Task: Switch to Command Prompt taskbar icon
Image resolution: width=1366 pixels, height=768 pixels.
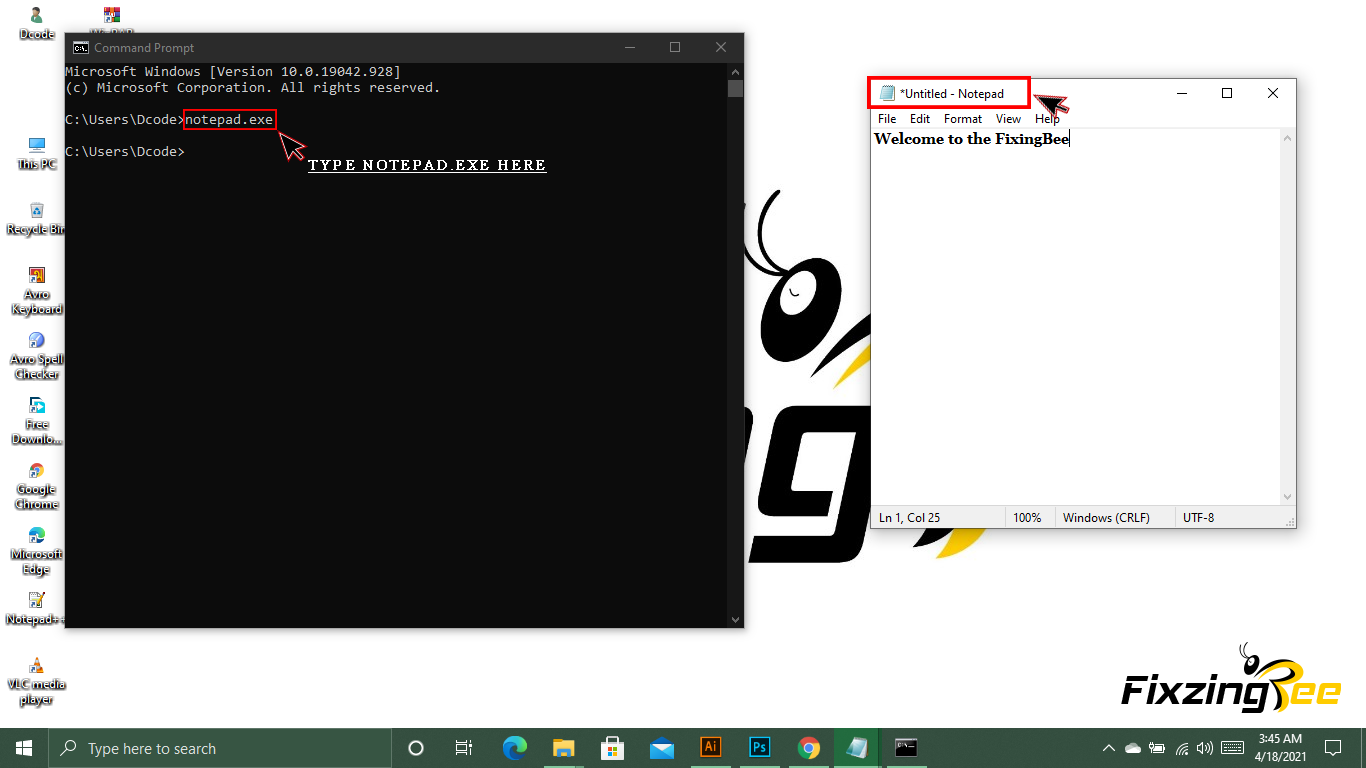Action: [906, 748]
